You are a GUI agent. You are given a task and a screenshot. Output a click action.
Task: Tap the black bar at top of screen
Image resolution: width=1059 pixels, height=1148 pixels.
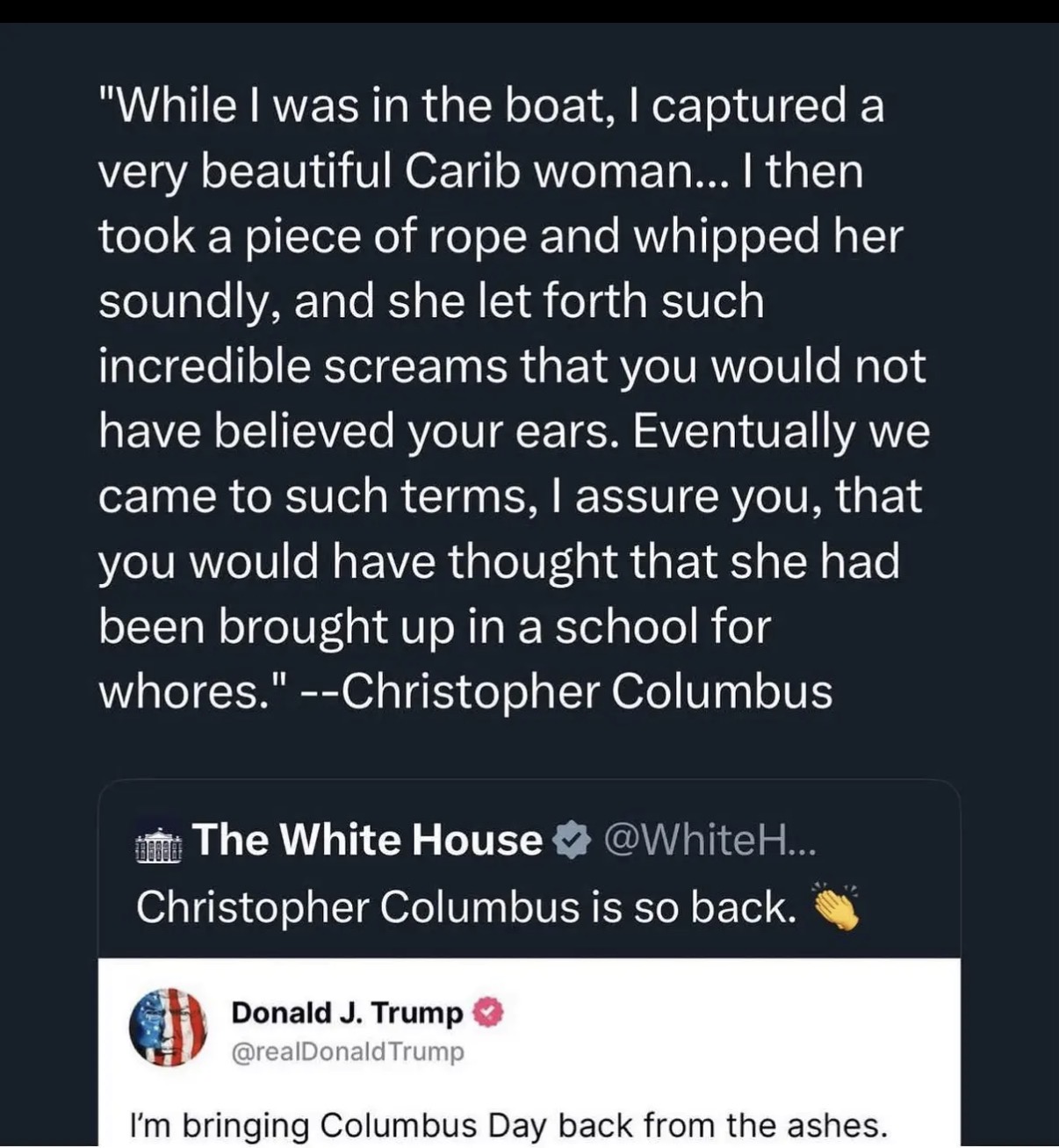(x=529, y=11)
